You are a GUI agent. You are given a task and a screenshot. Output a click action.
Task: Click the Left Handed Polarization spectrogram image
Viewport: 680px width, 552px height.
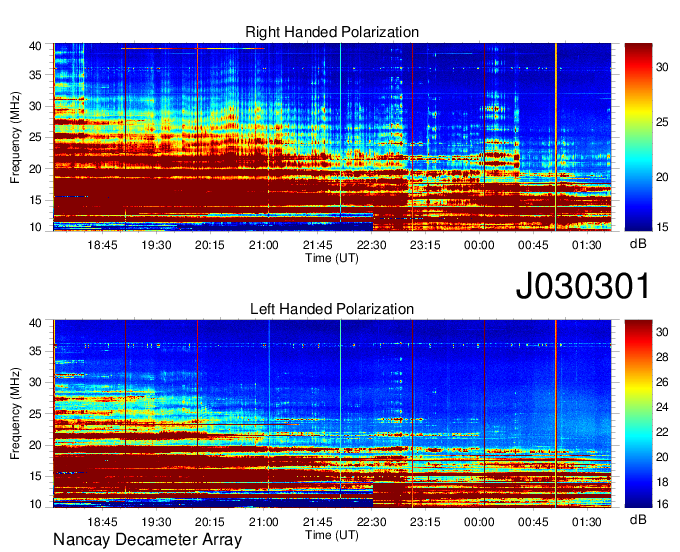pos(332,414)
